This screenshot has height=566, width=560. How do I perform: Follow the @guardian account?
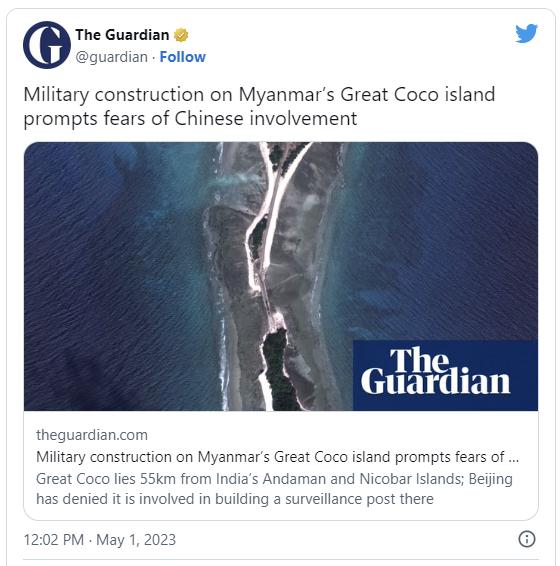coord(182,57)
